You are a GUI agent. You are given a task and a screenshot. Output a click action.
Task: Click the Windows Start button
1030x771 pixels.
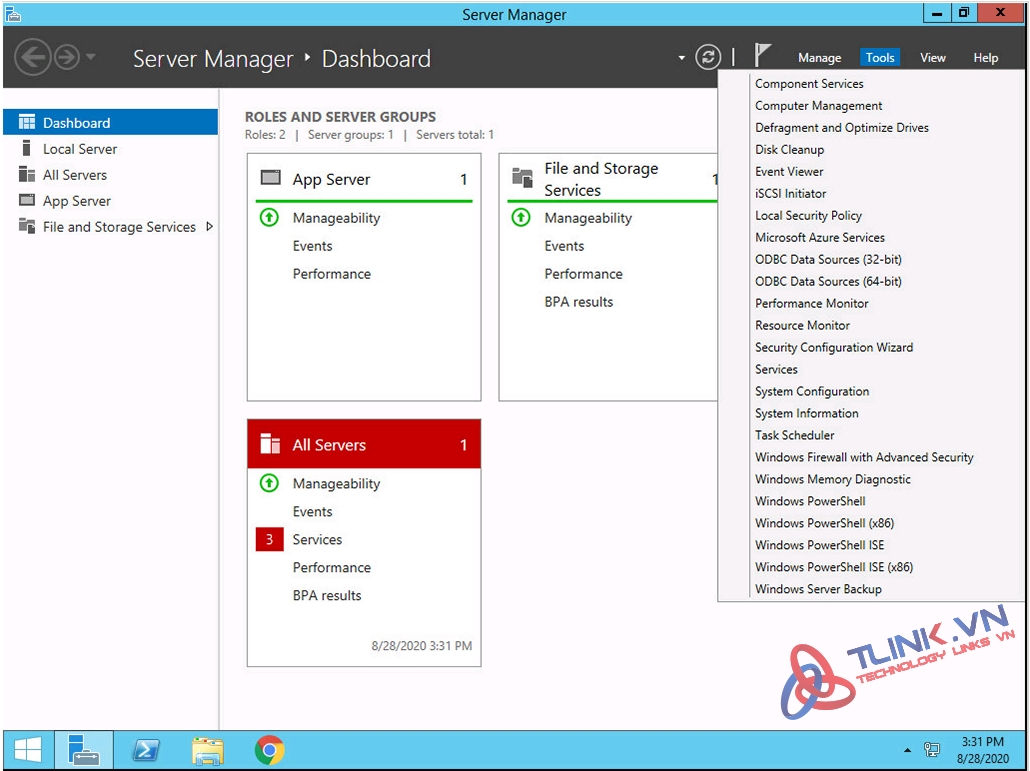(x=28, y=750)
